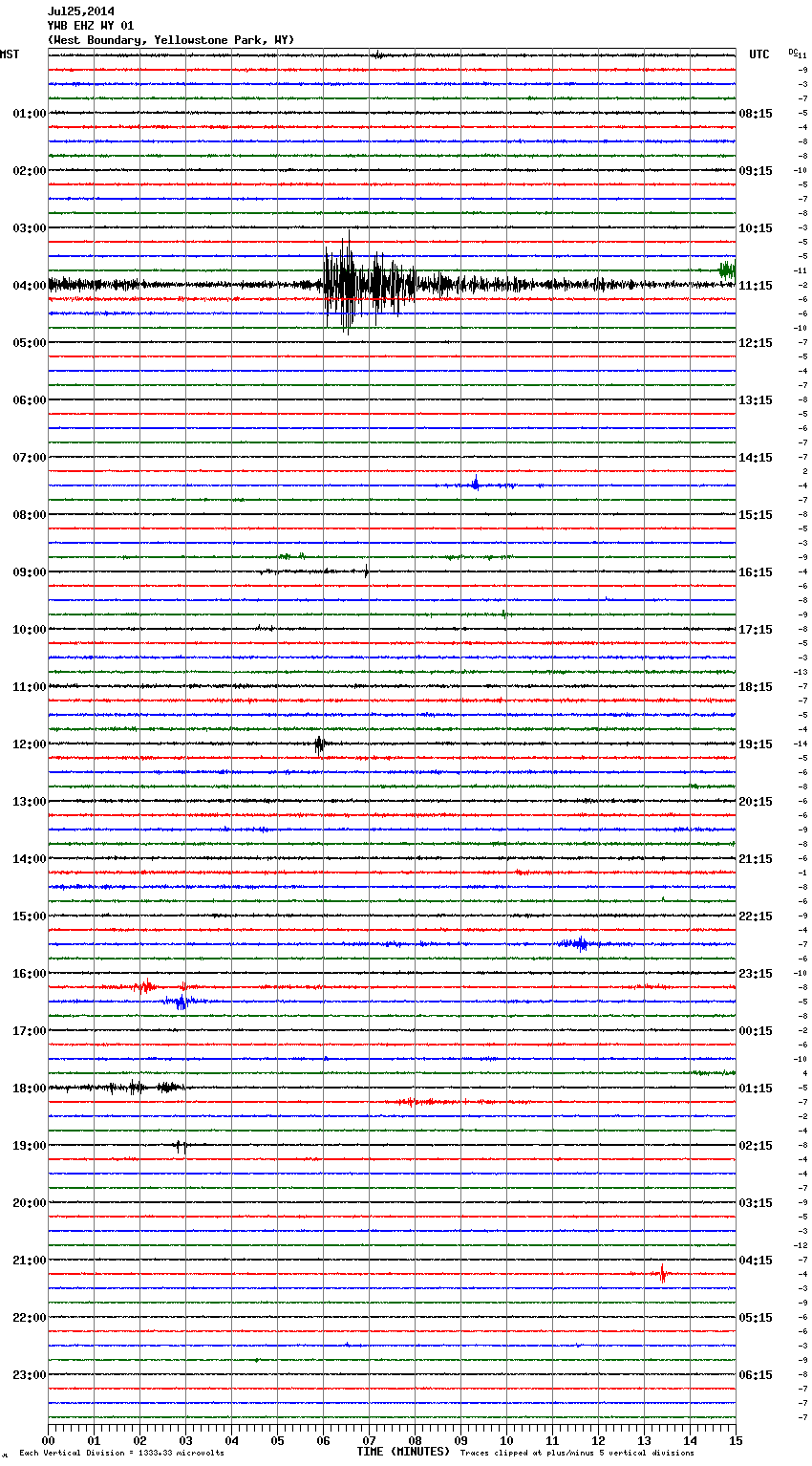812x1466 pixels.
Task: Click minute tick label "12" on bottom axis
Action: (598, 1440)
